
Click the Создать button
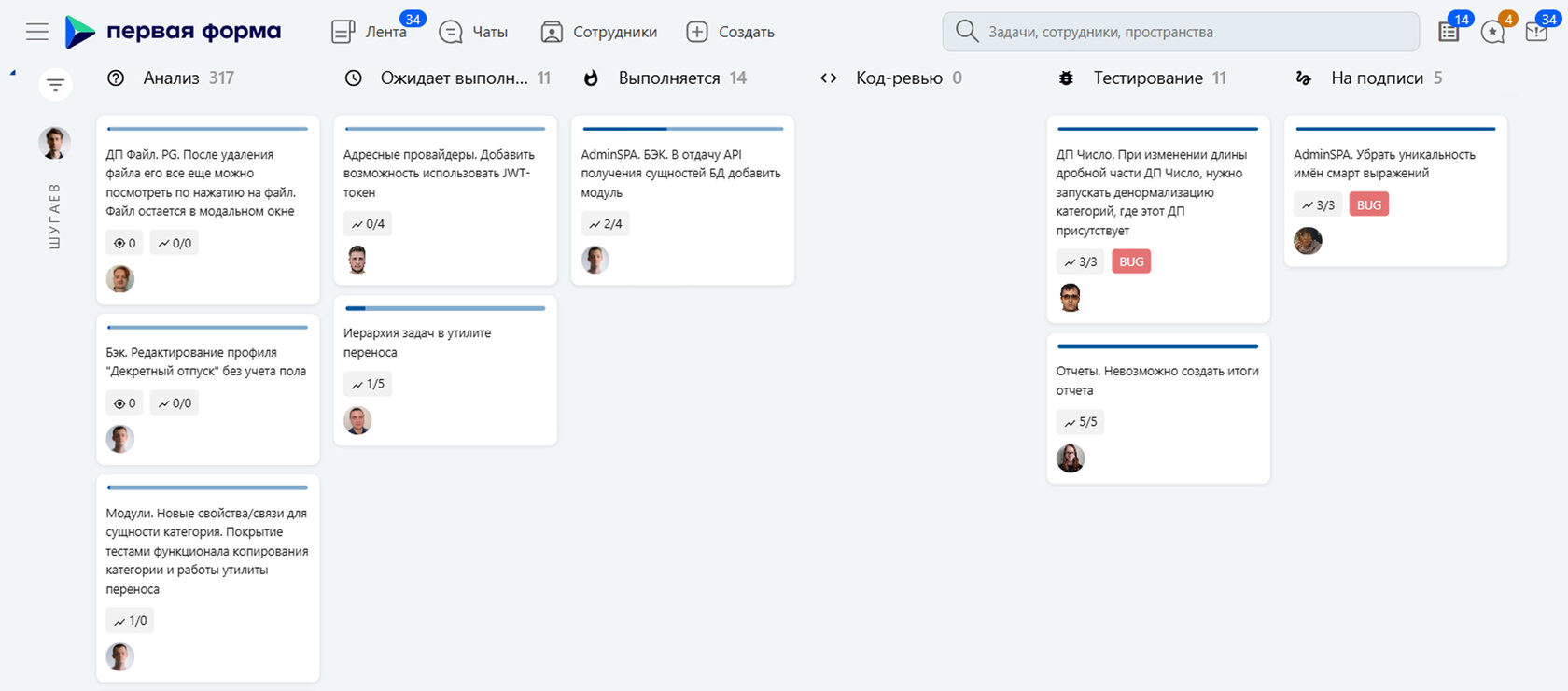(731, 32)
